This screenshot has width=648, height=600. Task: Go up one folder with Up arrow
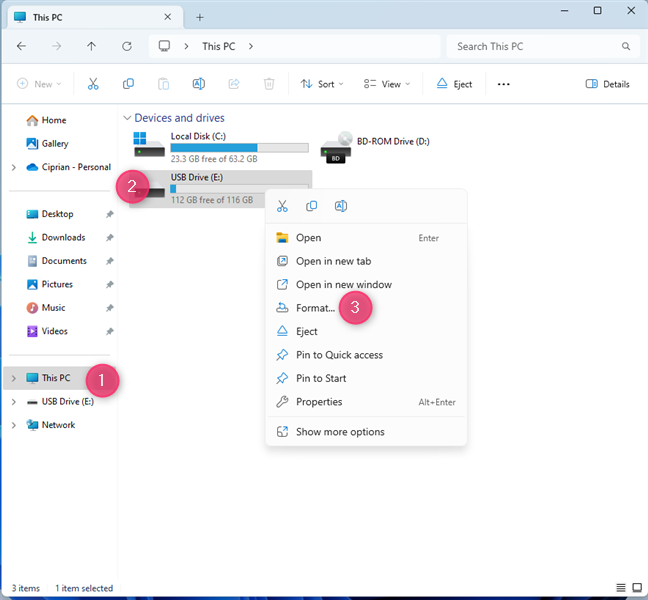pyautogui.click(x=92, y=46)
